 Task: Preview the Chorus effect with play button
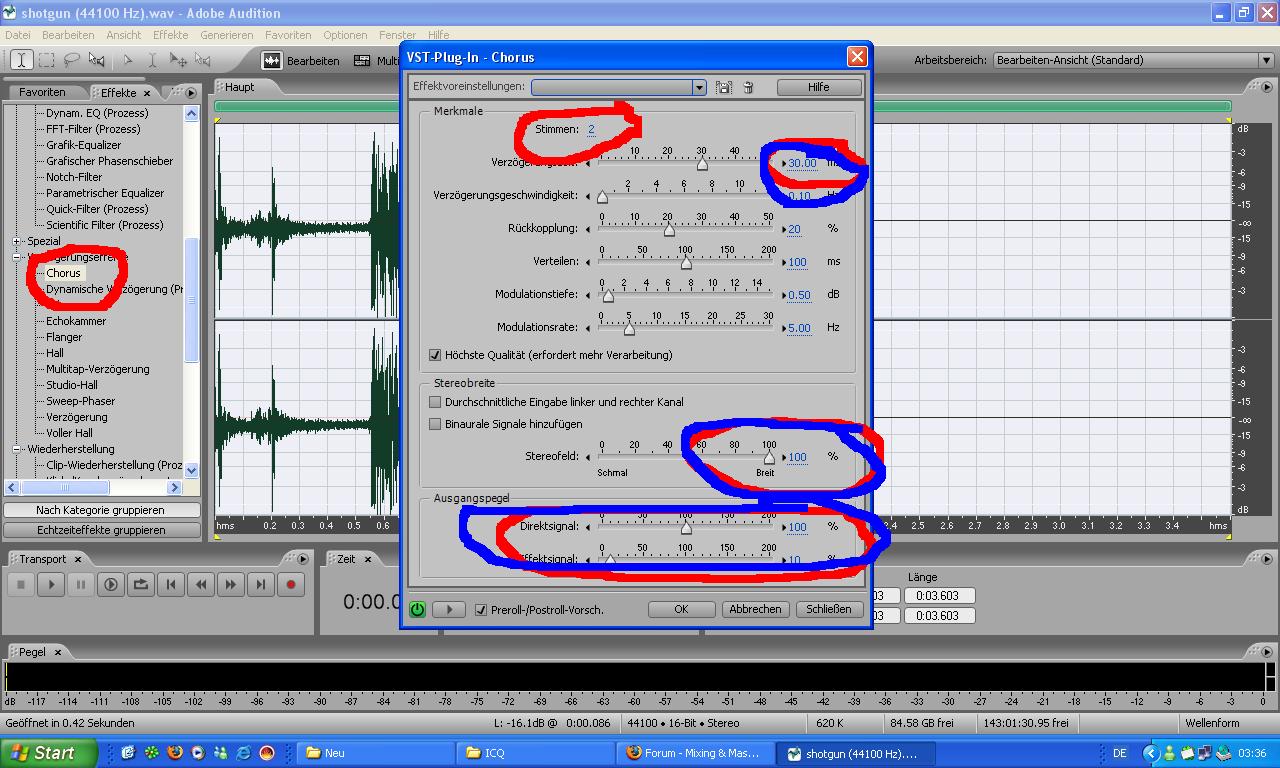(x=449, y=609)
